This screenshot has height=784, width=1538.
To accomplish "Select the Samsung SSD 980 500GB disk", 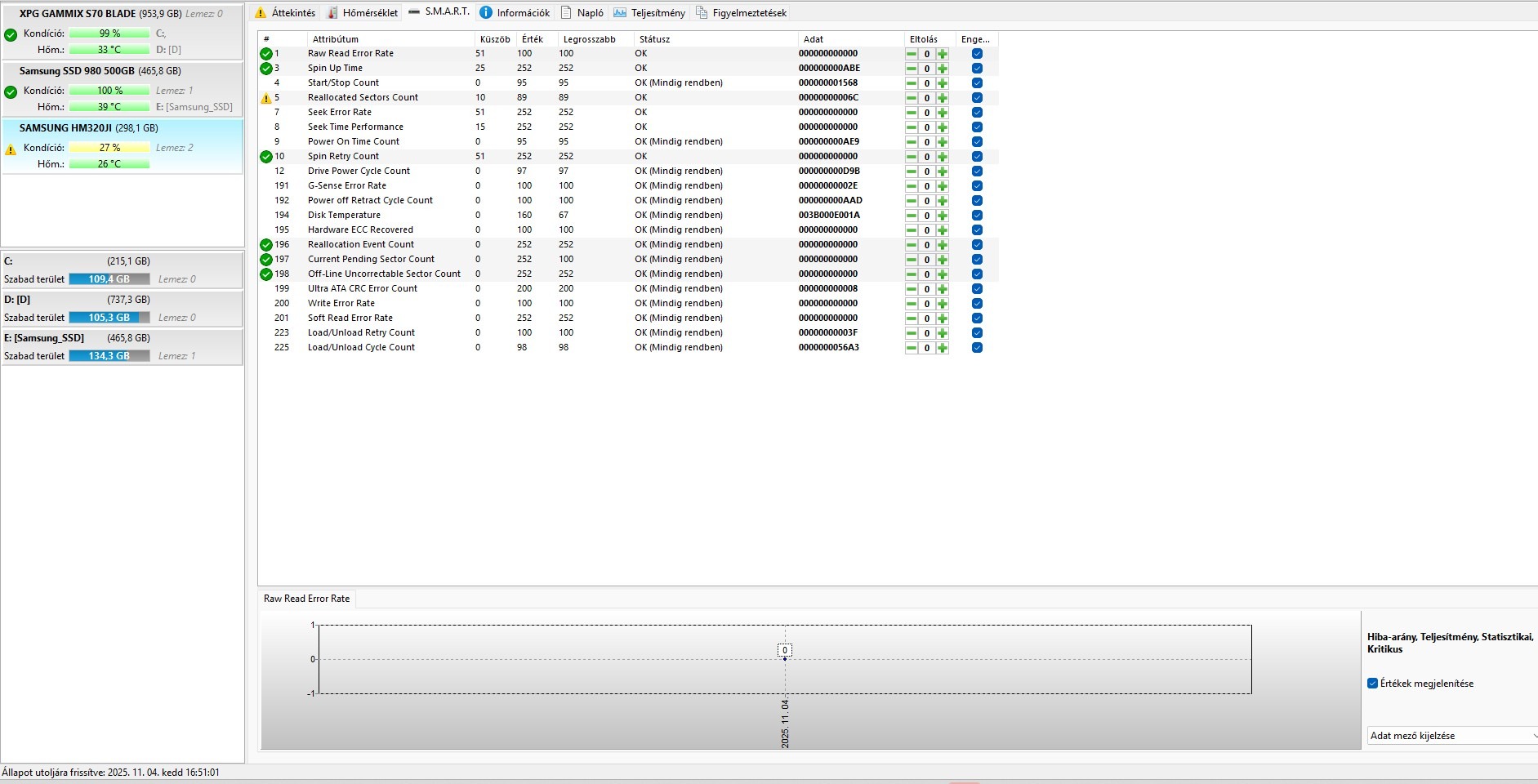I will coord(123,88).
